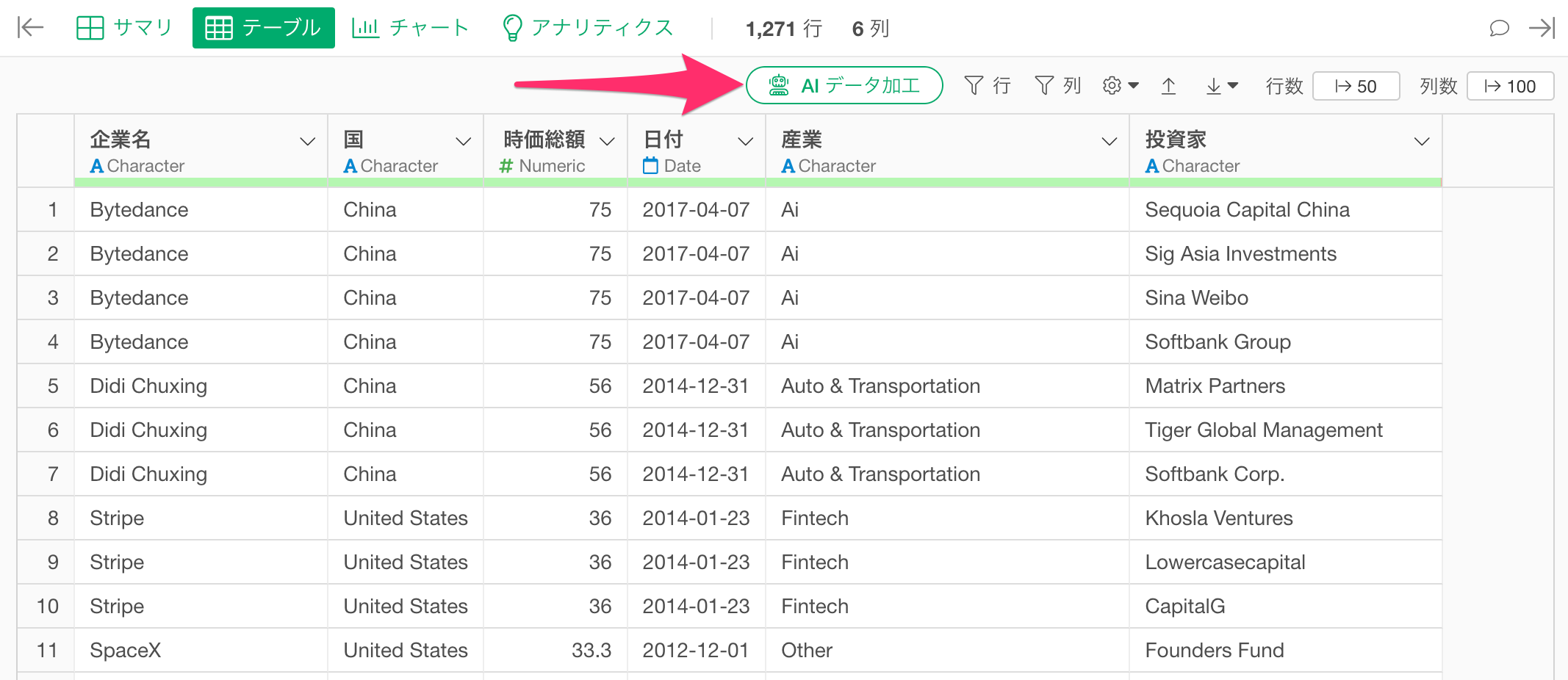
Task: Select the value 75 in row 4
Action: [555, 341]
